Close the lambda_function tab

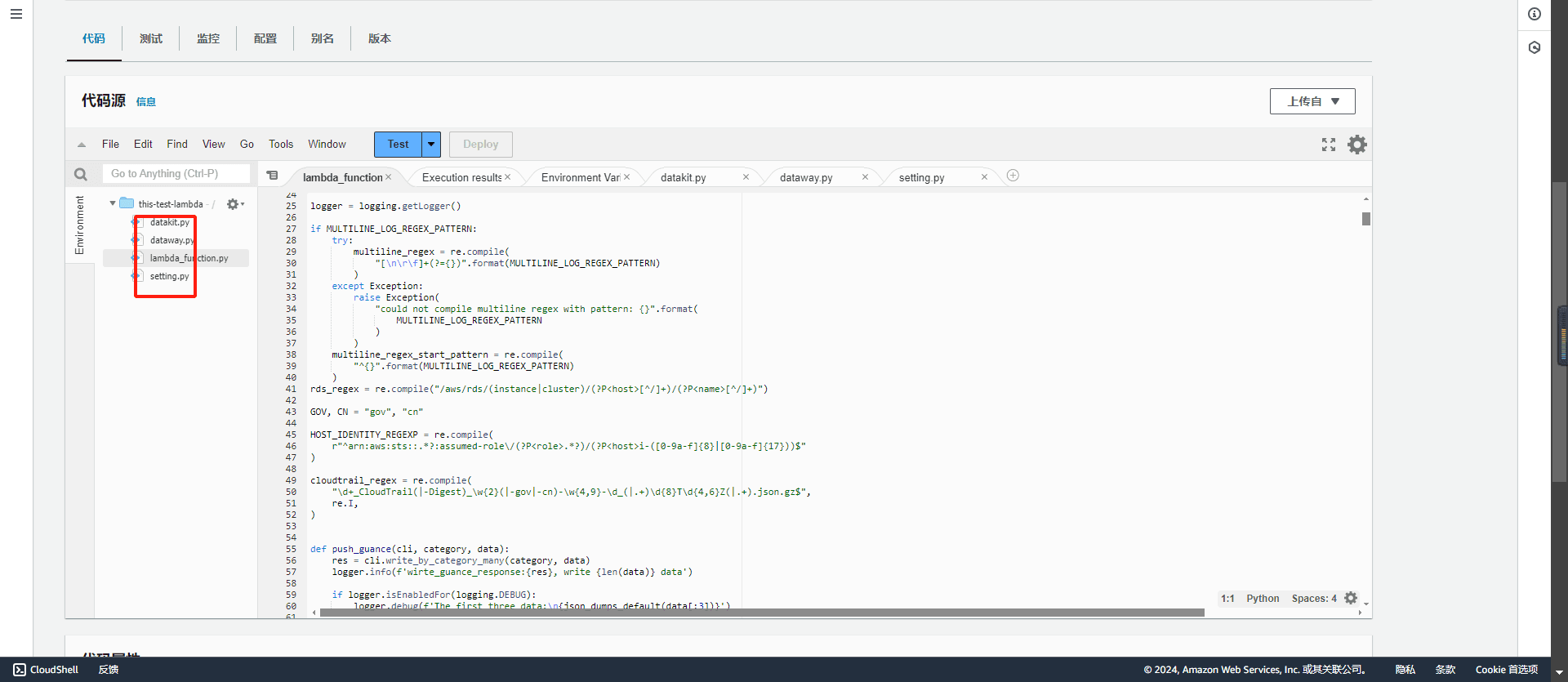(389, 177)
